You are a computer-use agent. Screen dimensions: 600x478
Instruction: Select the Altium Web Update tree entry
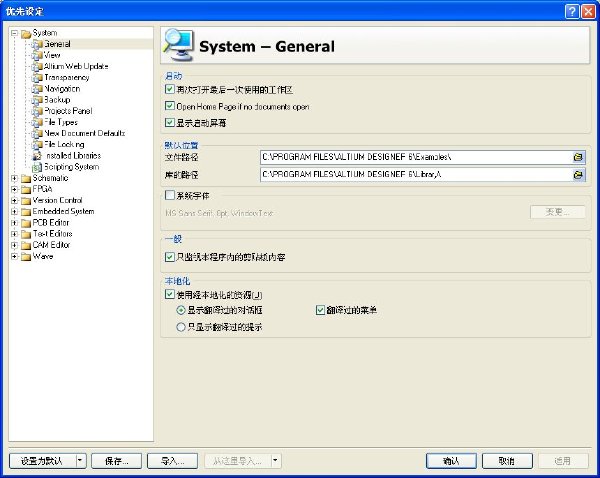76,67
